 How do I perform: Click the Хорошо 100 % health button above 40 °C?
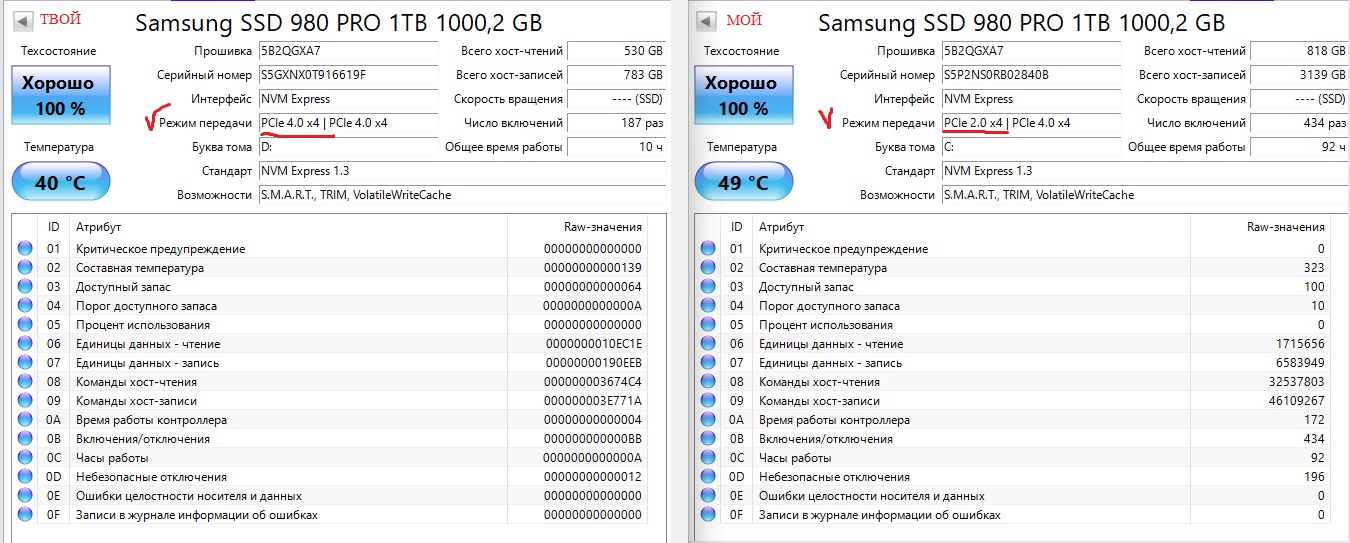pos(60,96)
